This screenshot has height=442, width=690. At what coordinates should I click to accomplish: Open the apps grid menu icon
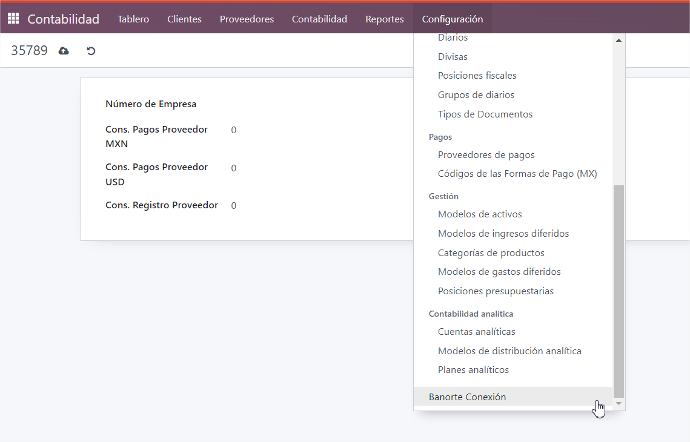(x=13, y=18)
